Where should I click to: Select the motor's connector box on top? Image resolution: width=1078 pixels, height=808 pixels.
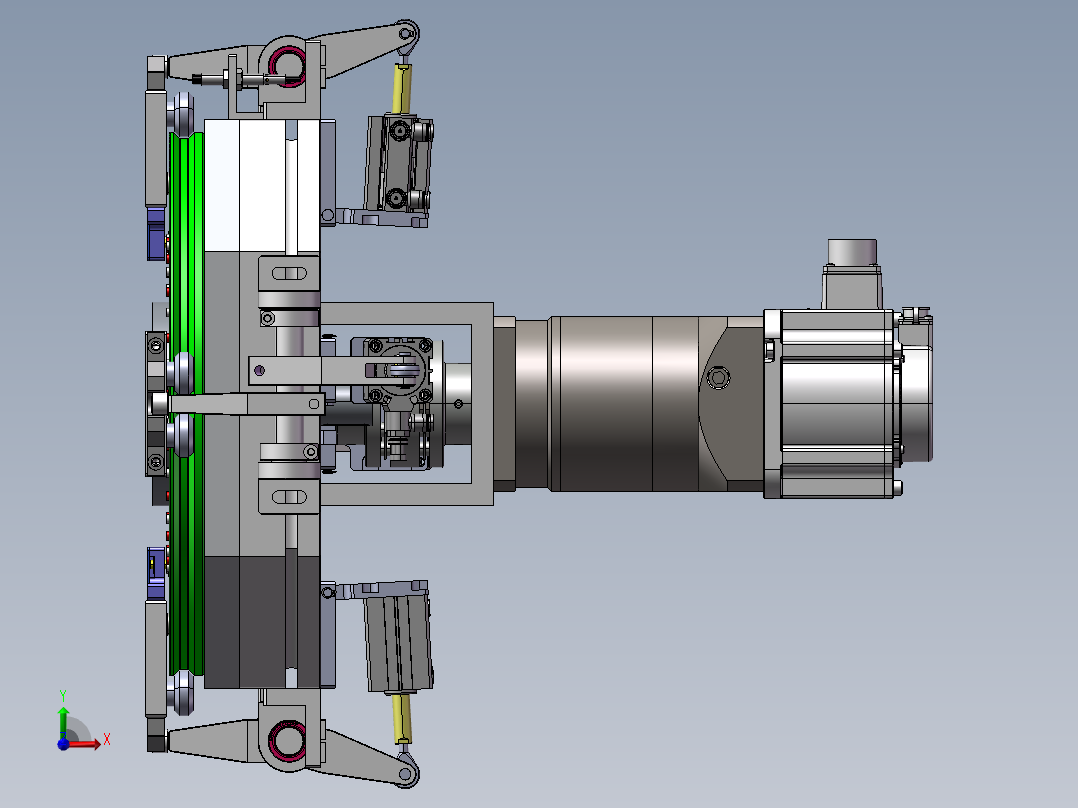coord(852,274)
